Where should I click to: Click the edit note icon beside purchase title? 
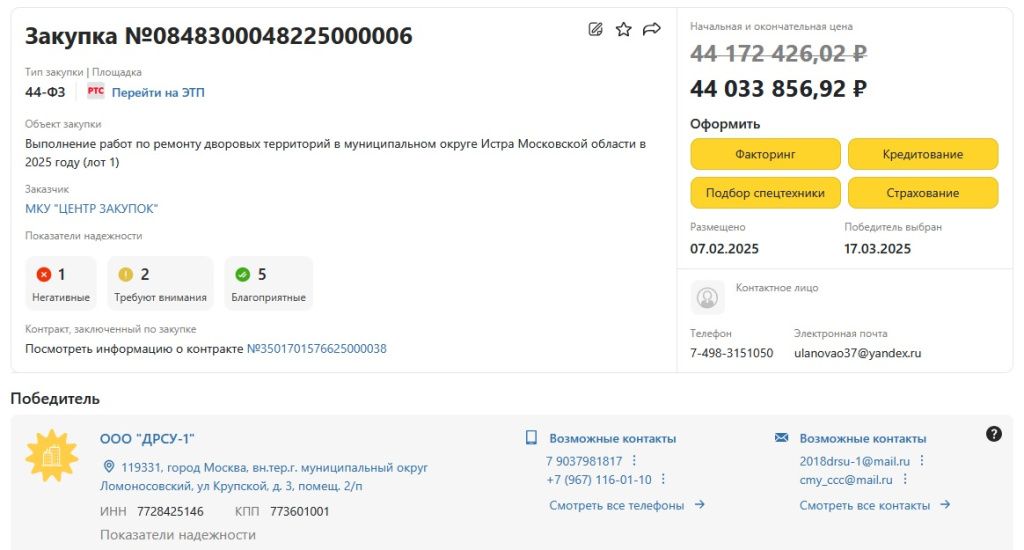[x=596, y=29]
